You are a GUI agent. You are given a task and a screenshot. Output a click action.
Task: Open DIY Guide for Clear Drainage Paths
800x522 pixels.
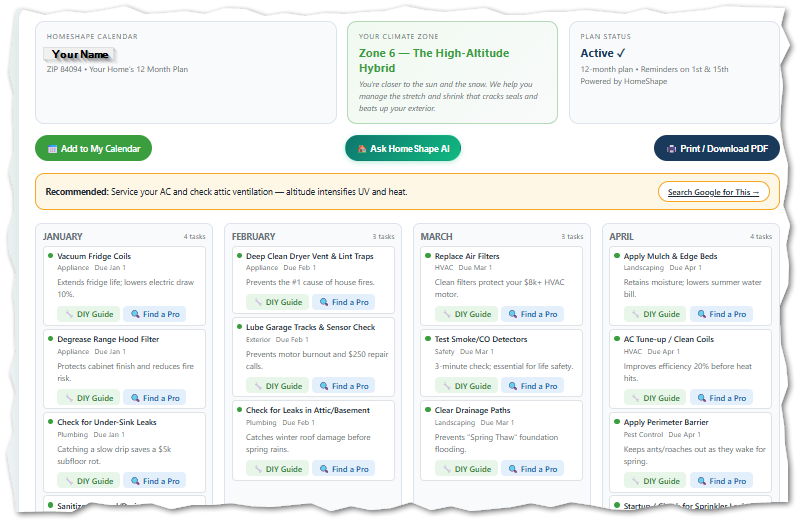pyautogui.click(x=466, y=469)
